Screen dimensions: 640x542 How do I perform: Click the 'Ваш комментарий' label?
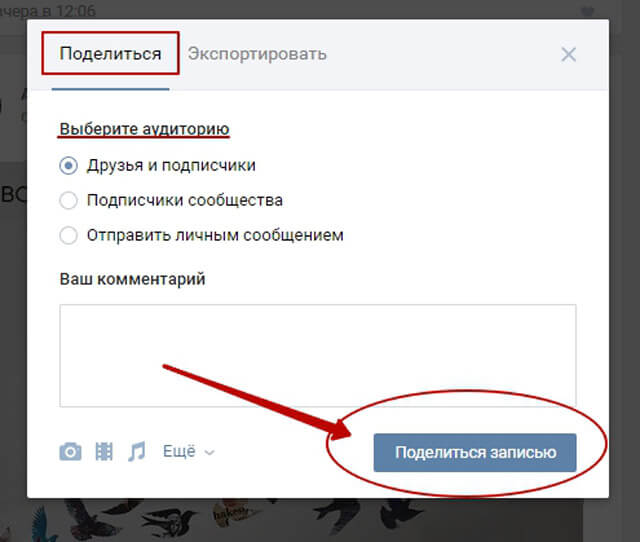click(x=132, y=279)
